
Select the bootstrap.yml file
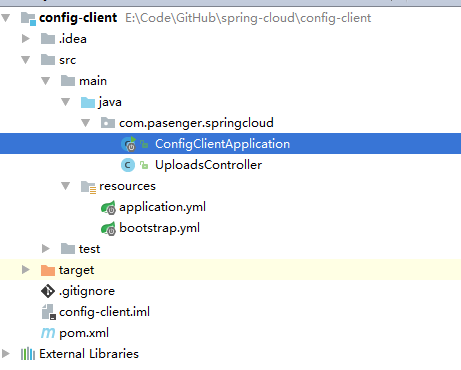point(160,228)
